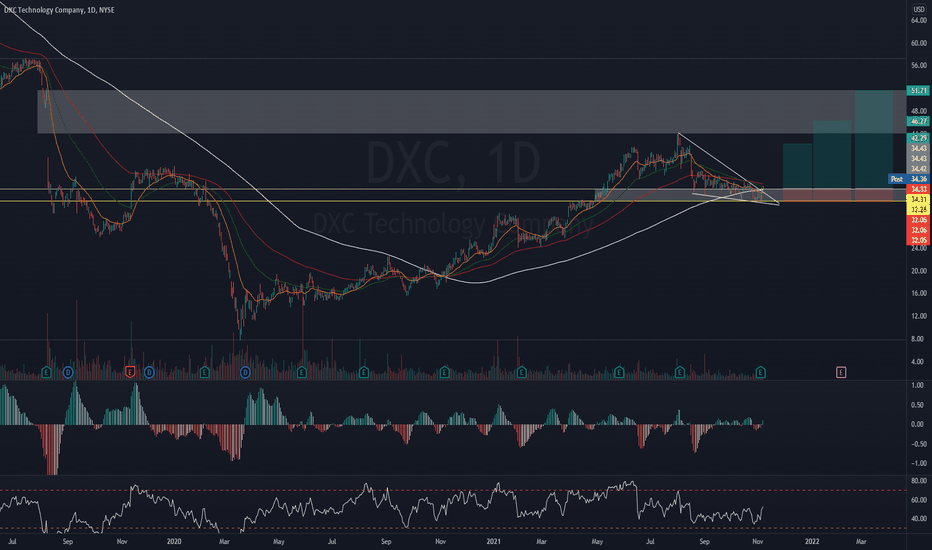Open the USD currency selector
Image resolution: width=932 pixels, height=550 pixels.
918,10
